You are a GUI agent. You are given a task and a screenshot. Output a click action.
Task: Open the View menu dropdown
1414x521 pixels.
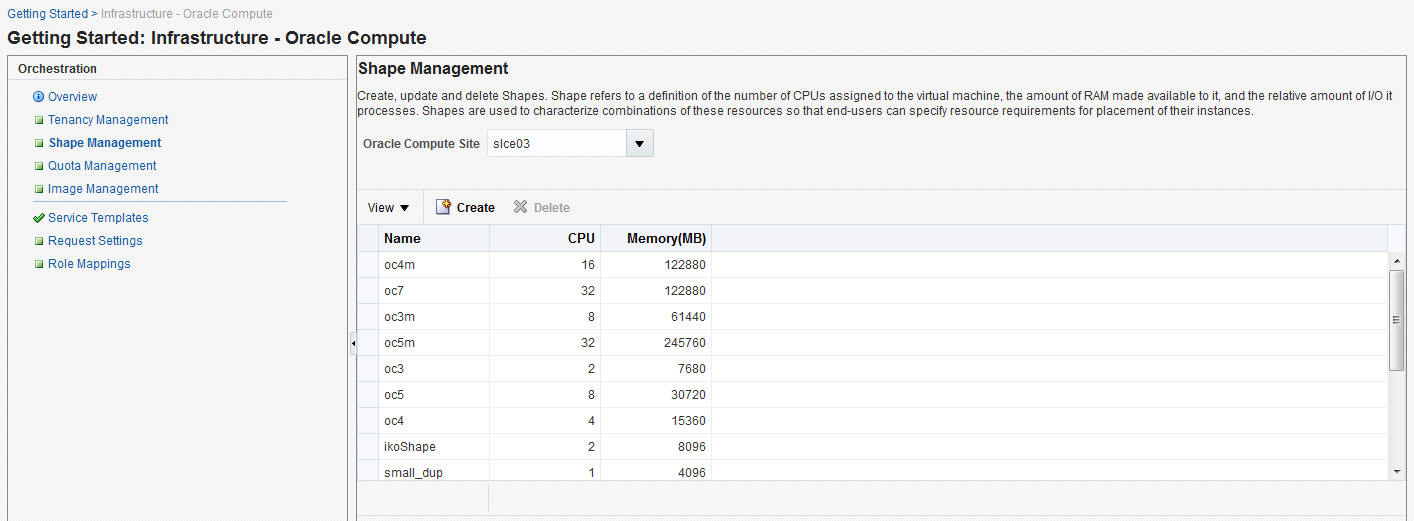point(389,208)
